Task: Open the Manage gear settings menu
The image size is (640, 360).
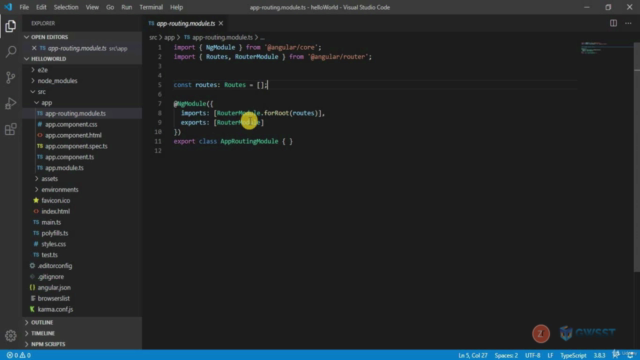Action: tap(11, 336)
